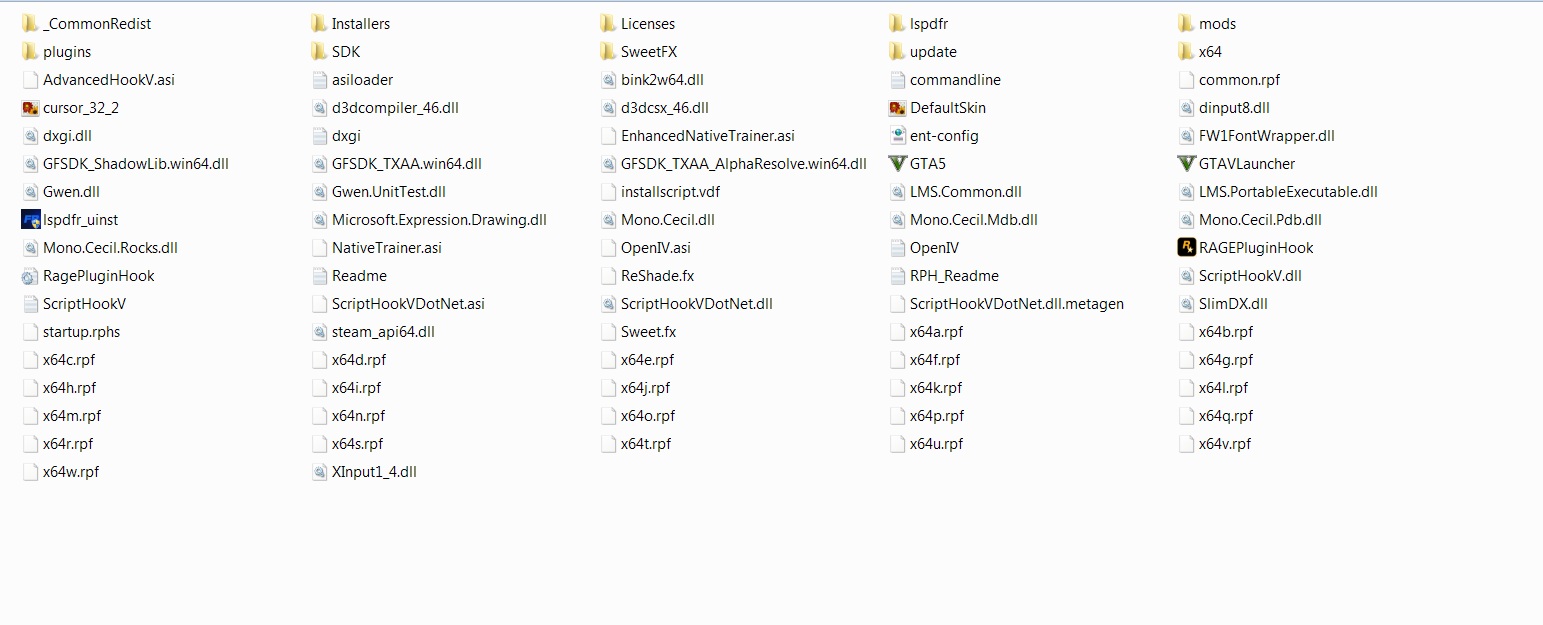This screenshot has height=625, width=1543.
Task: Click file name startup.rphs
Action: click(81, 332)
